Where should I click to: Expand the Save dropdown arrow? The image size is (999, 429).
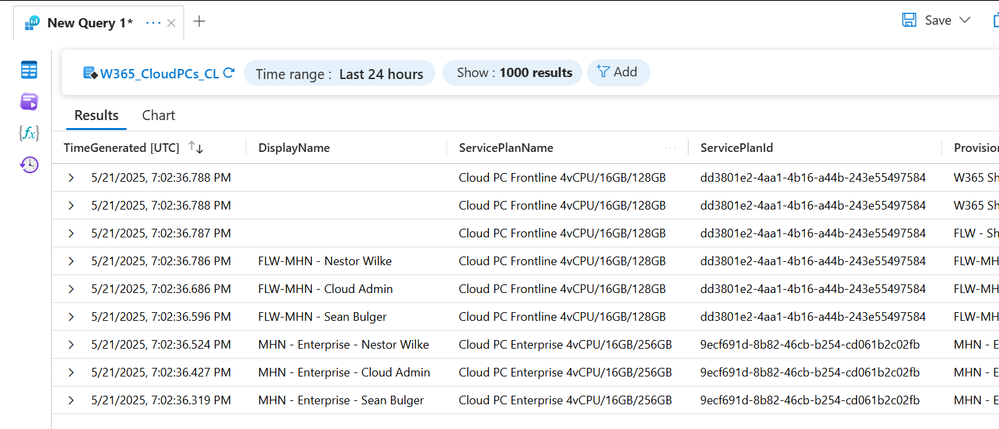(x=965, y=20)
